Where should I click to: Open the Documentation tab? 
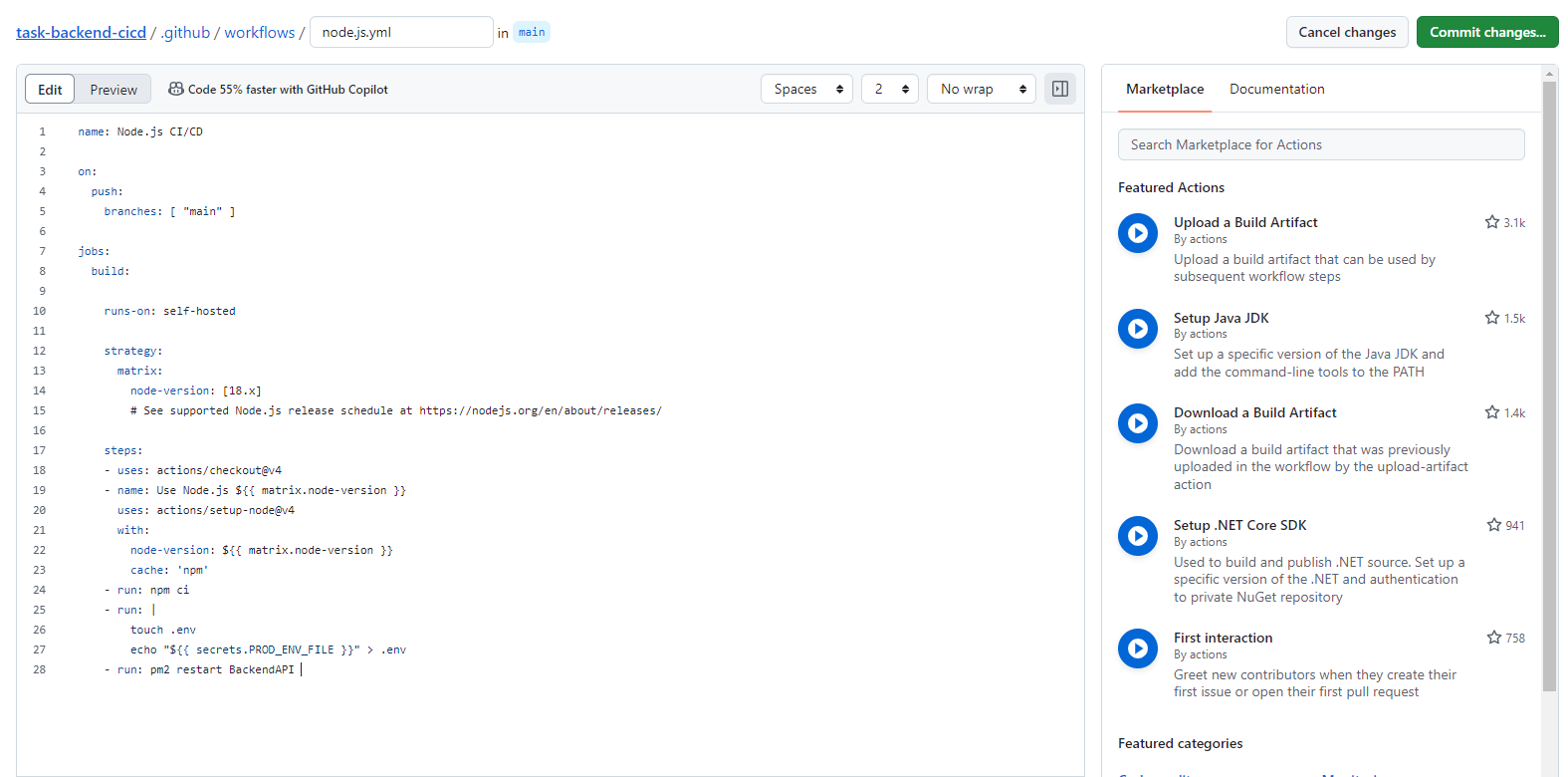pyautogui.click(x=1277, y=89)
